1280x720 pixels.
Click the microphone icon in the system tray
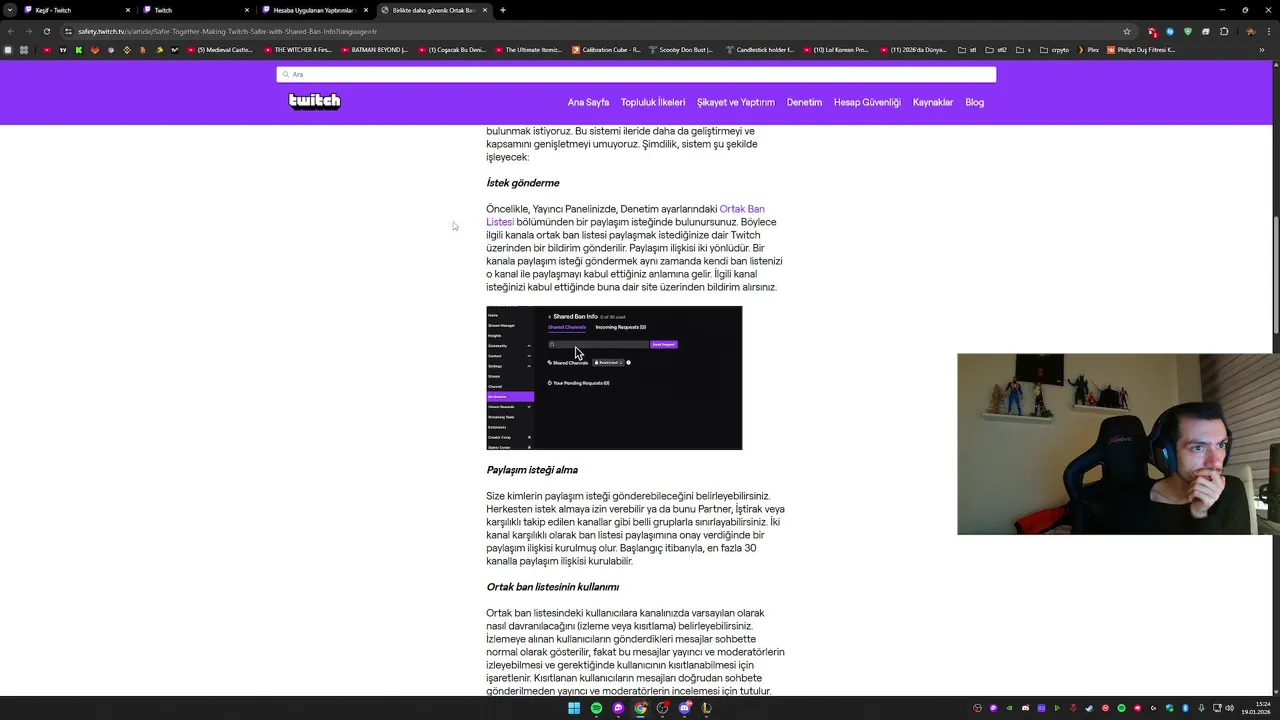[x=1201, y=708]
